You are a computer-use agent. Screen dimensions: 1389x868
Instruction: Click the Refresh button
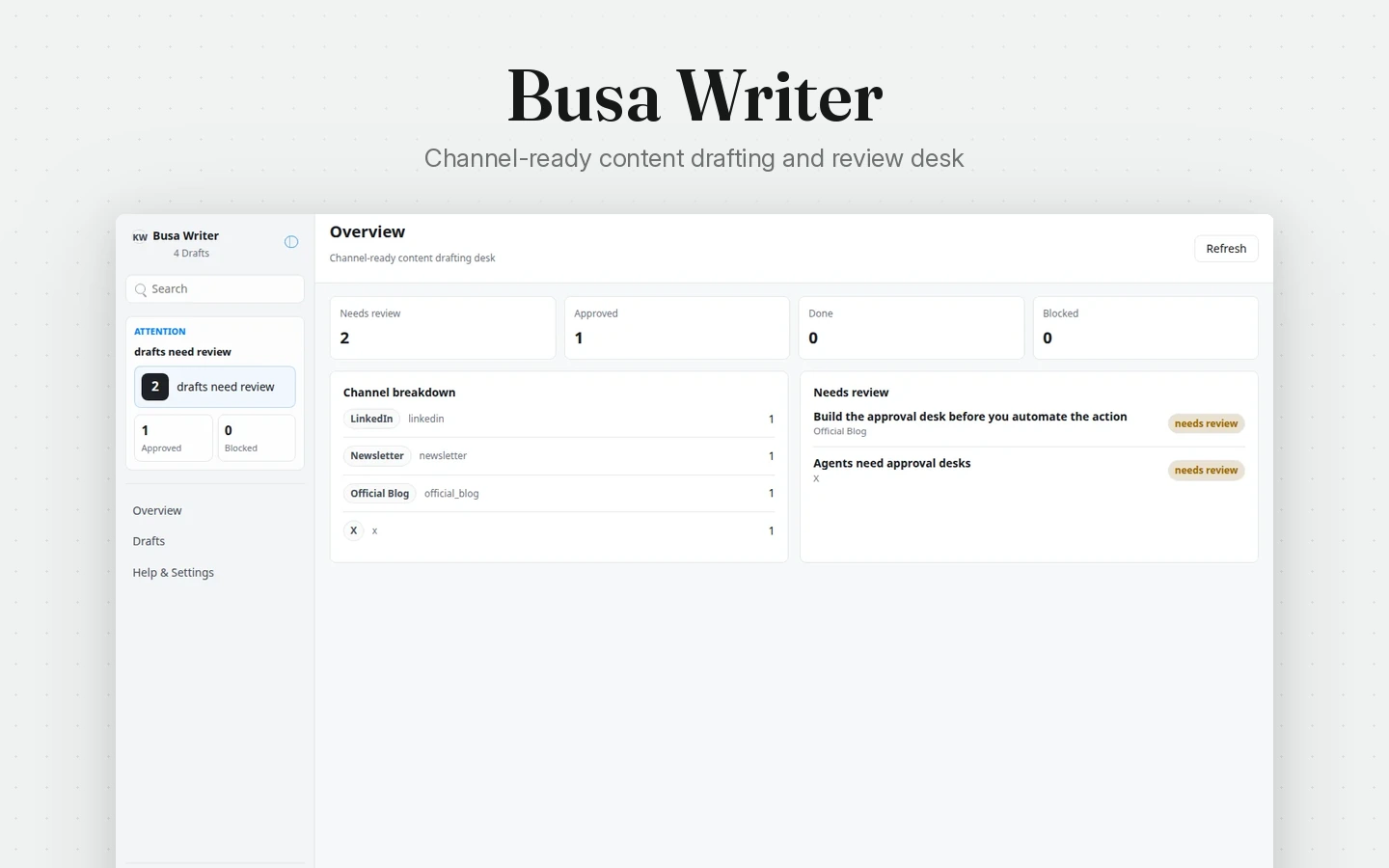(x=1226, y=249)
